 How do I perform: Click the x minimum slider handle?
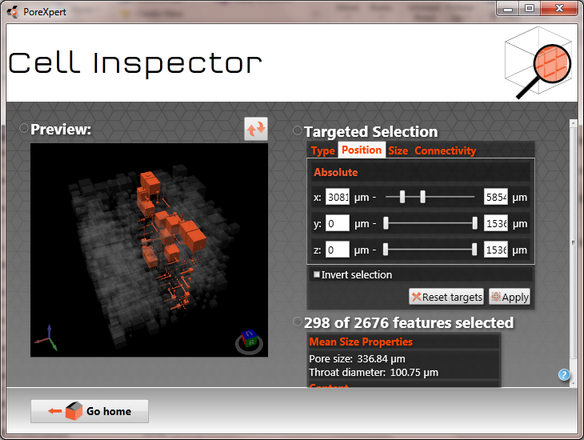tap(402, 197)
